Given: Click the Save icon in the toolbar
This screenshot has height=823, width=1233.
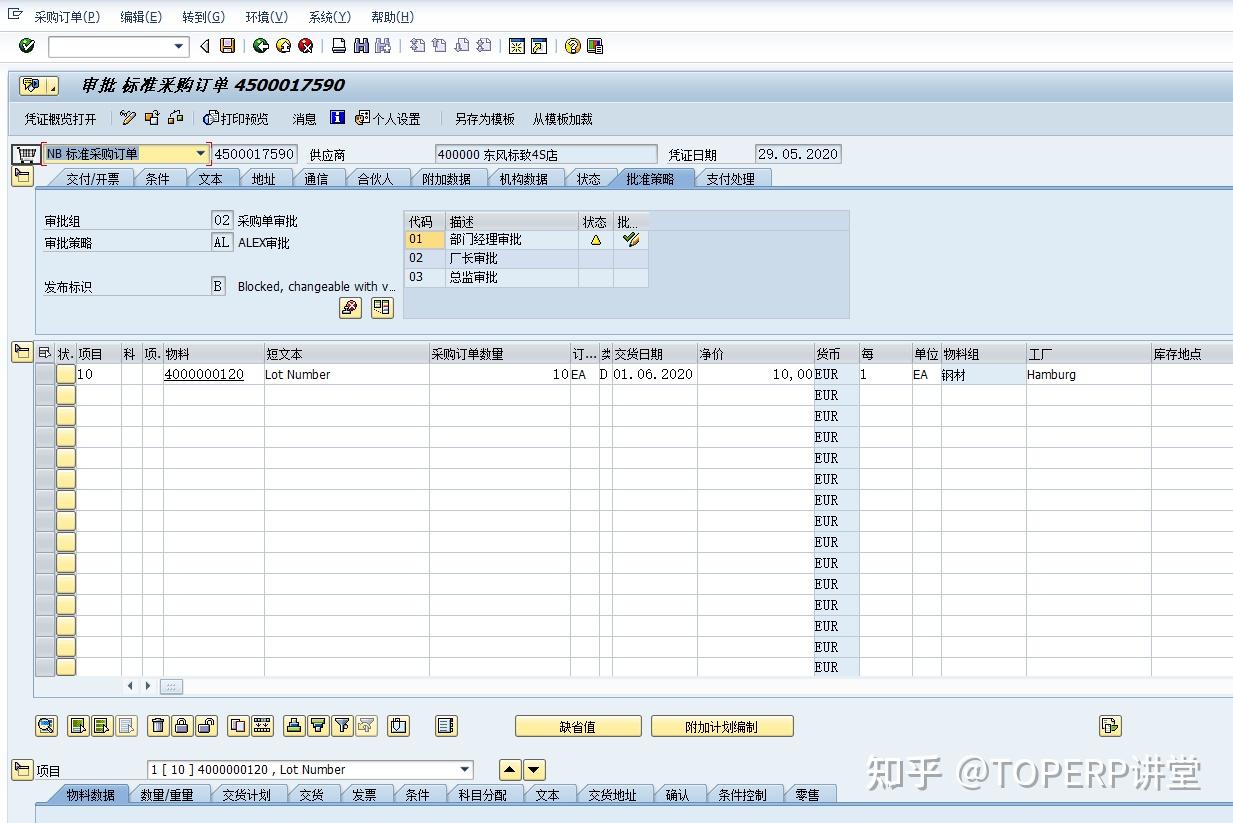Looking at the screenshot, I should click(x=227, y=46).
